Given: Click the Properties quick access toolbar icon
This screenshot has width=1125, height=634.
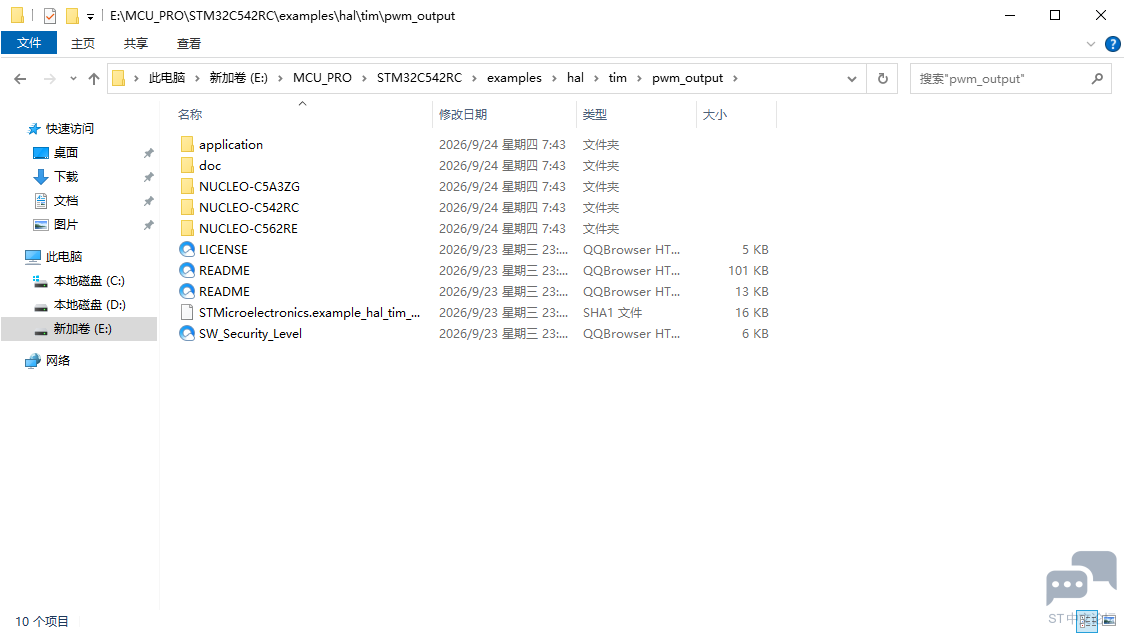Looking at the screenshot, I should [50, 15].
